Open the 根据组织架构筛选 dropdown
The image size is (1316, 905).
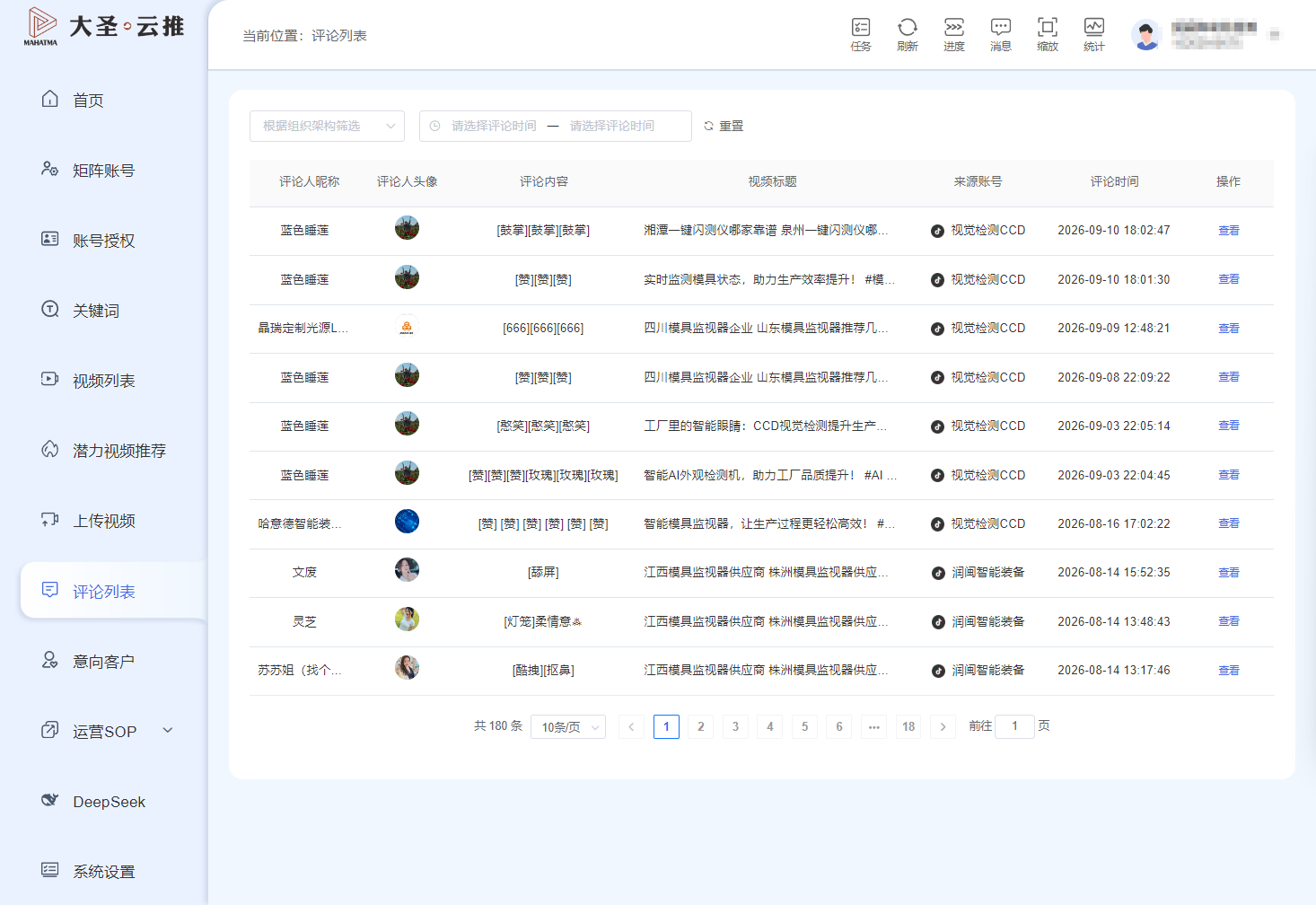coord(327,126)
